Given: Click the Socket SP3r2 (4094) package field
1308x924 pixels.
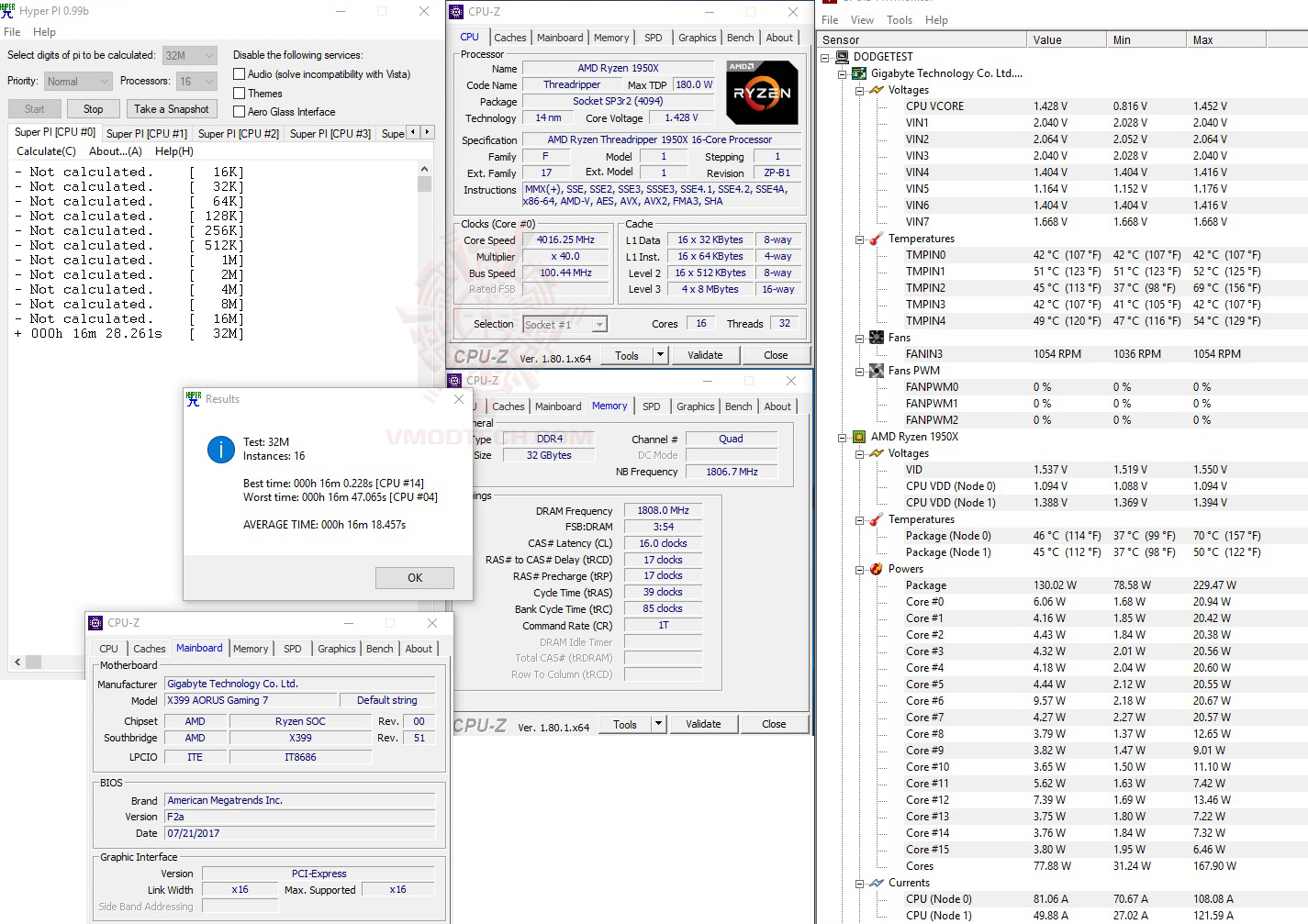Looking at the screenshot, I should (618, 101).
